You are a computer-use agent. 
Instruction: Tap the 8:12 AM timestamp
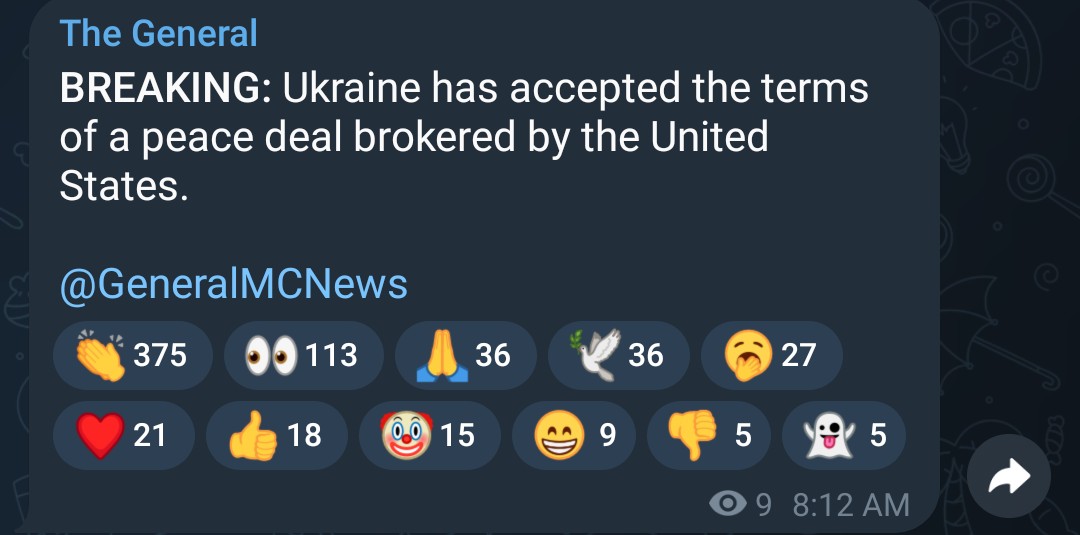point(851,504)
